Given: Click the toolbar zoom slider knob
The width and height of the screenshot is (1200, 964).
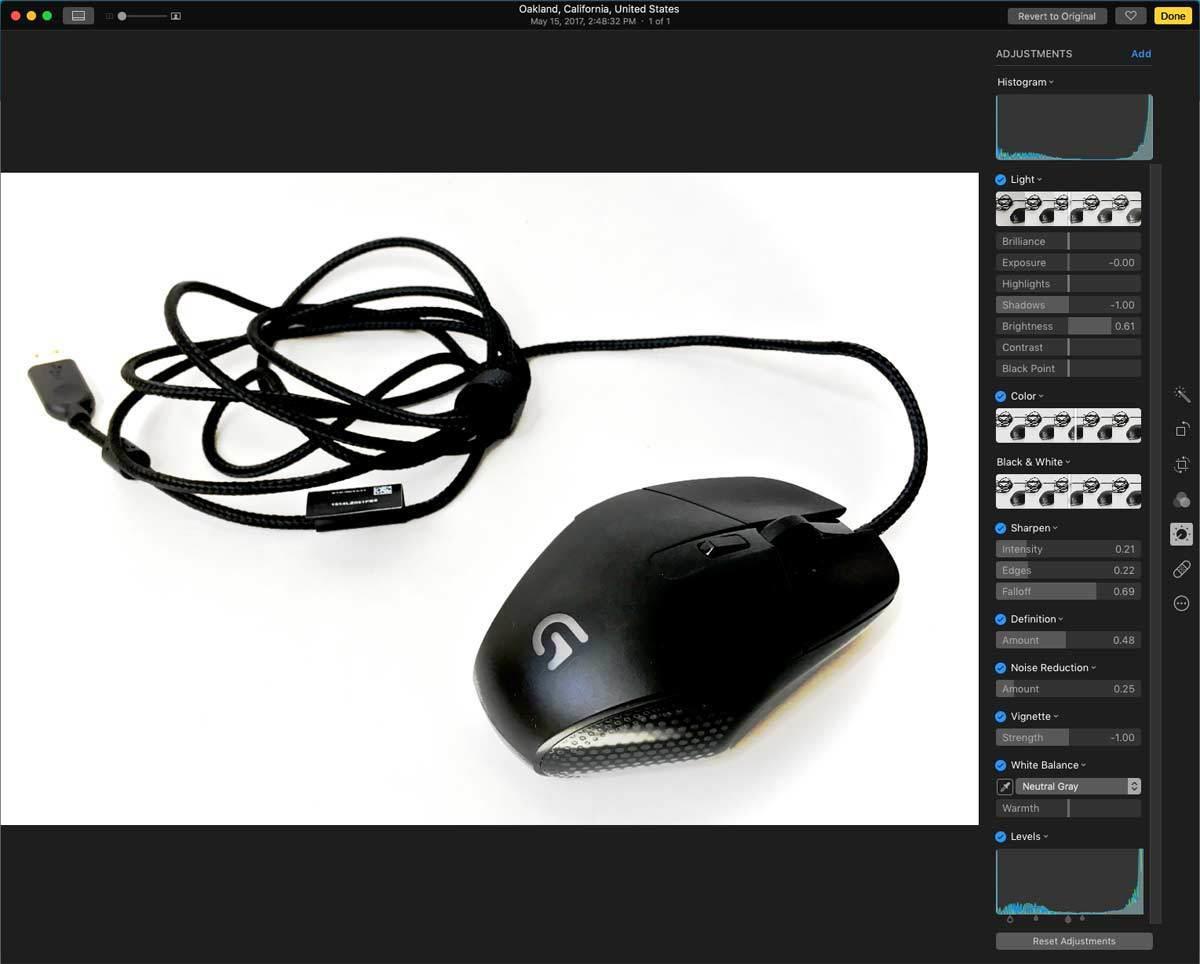Looking at the screenshot, I should (x=122, y=16).
